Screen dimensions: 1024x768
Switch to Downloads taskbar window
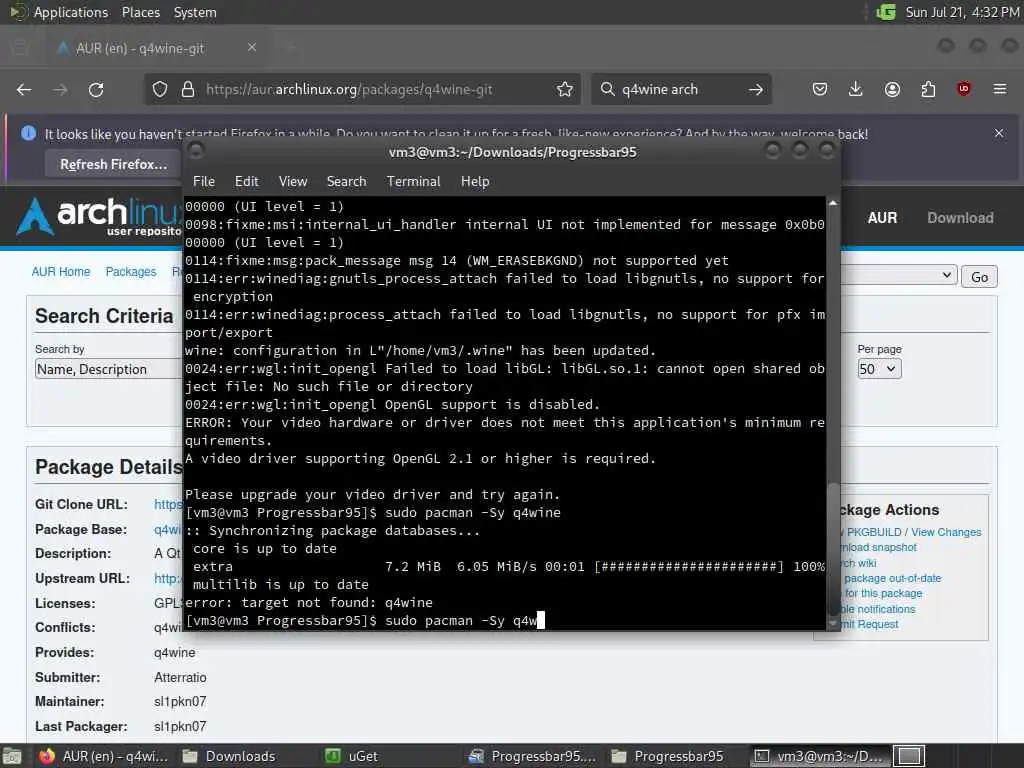click(229, 756)
